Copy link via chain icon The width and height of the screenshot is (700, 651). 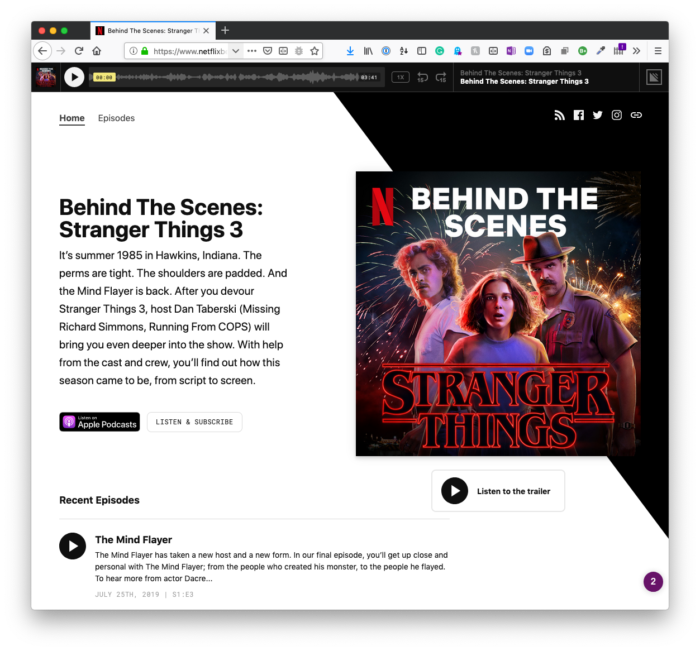click(x=636, y=115)
